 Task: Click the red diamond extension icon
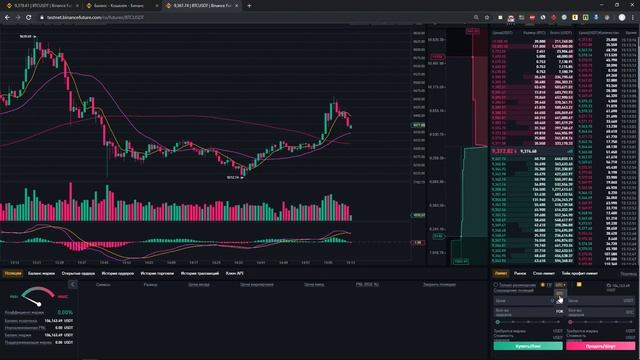click(x=553, y=18)
